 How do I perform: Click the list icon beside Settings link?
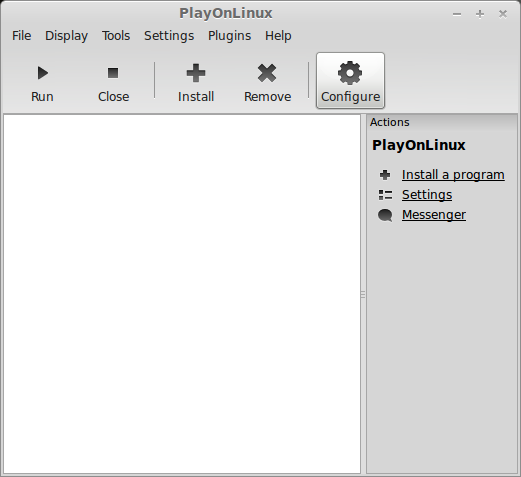[x=385, y=195]
